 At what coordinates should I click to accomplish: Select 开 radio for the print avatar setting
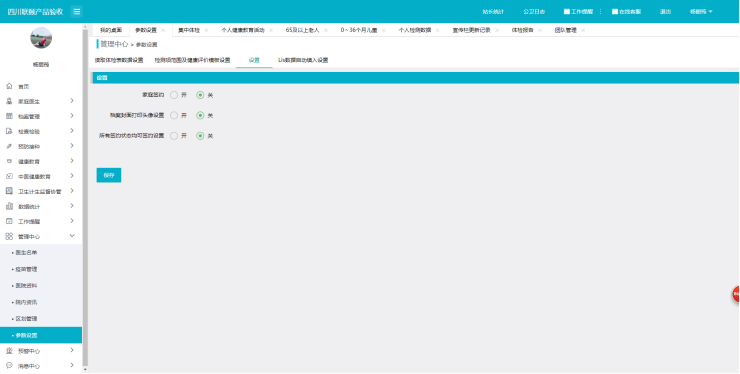(x=174, y=115)
